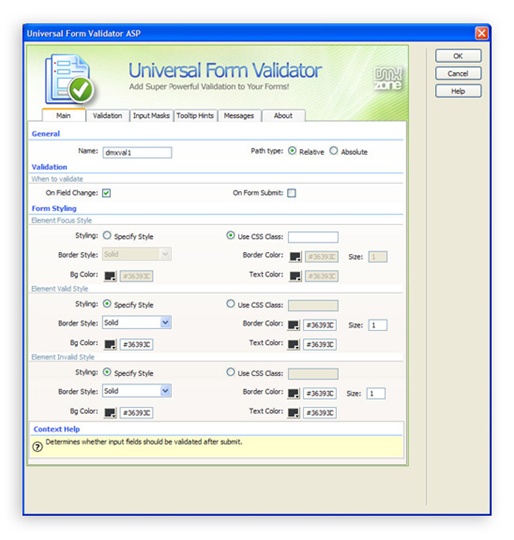Choose Specify Style for Element Focus Style
The height and width of the screenshot is (540, 514).
[x=107, y=235]
